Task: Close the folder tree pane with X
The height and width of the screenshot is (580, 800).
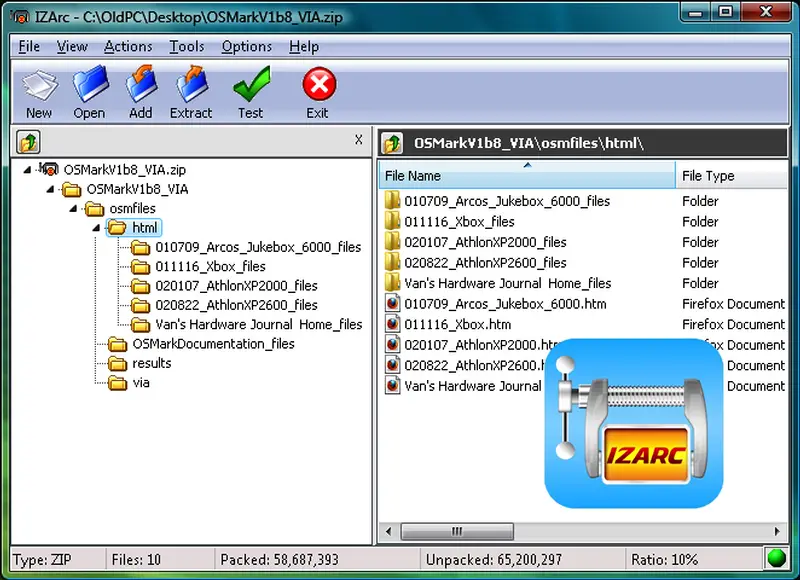Action: tap(359, 139)
